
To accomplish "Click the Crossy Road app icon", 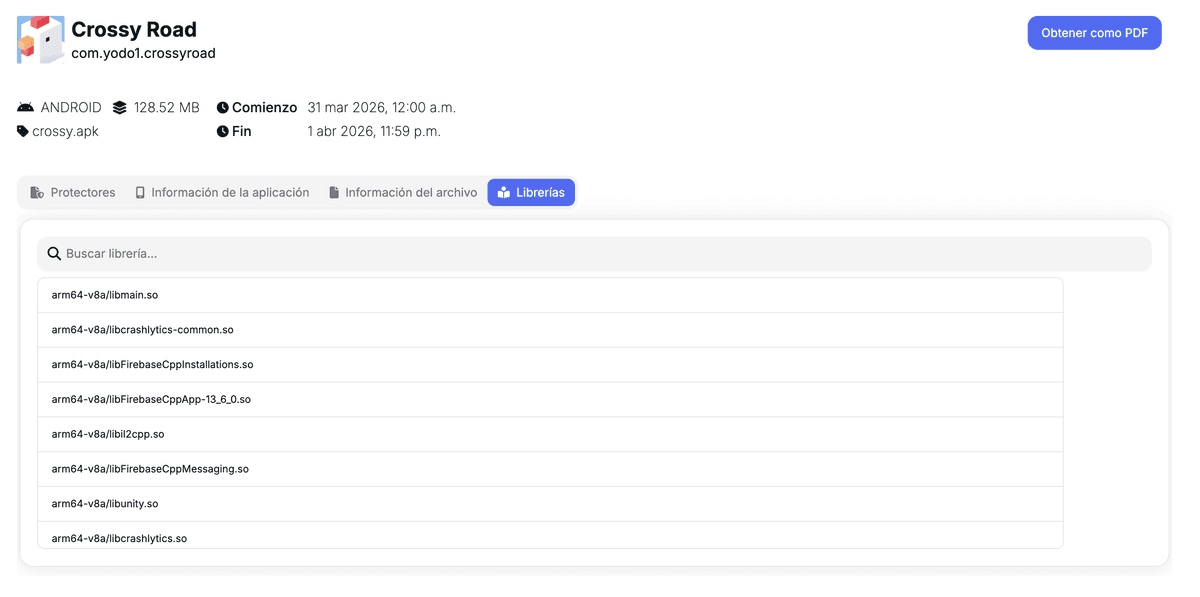I will click(40, 40).
